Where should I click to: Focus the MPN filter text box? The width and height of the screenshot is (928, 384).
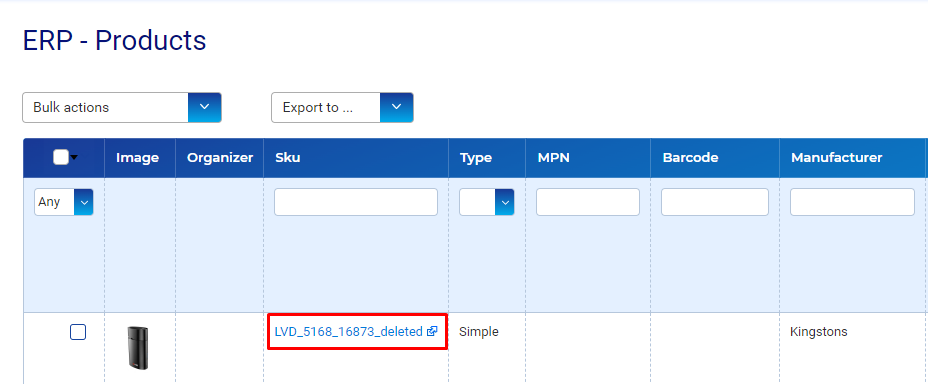coord(588,202)
